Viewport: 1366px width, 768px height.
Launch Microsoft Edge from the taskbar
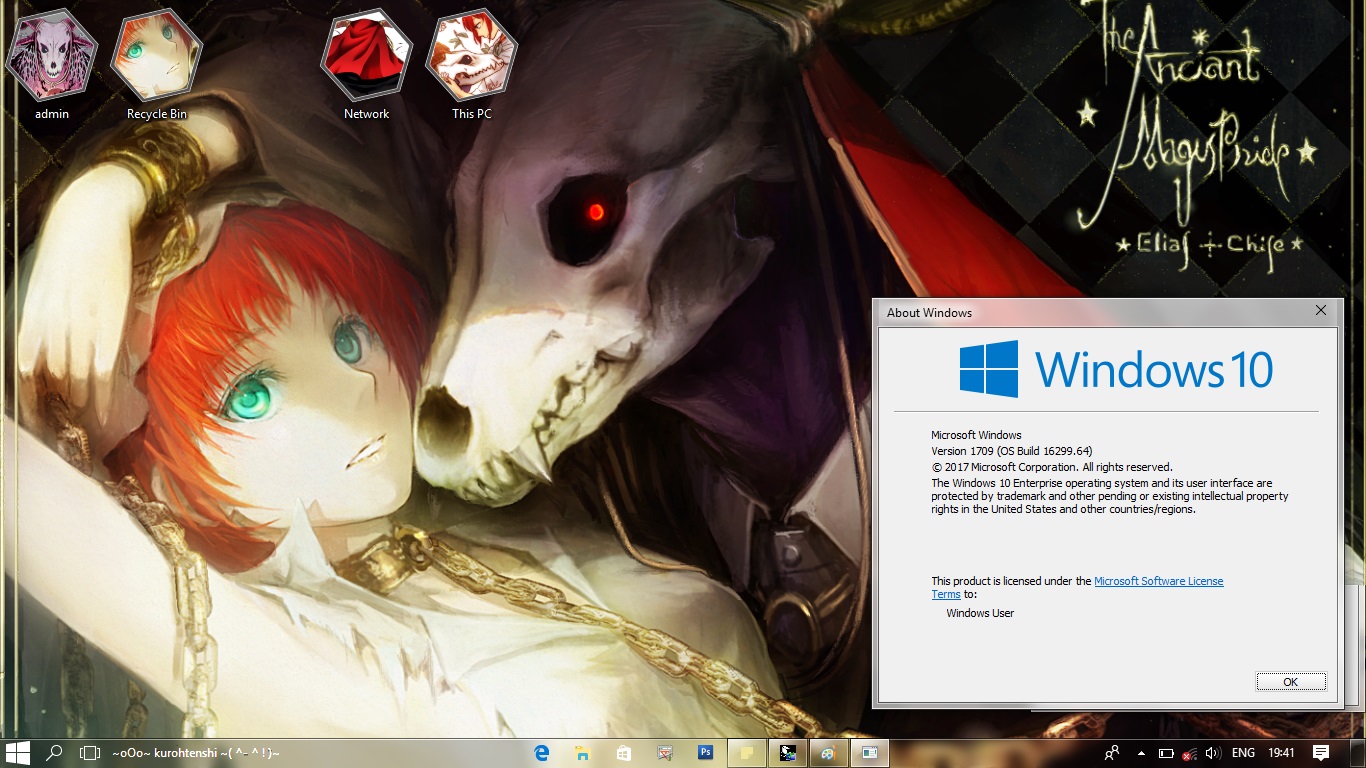click(x=542, y=753)
